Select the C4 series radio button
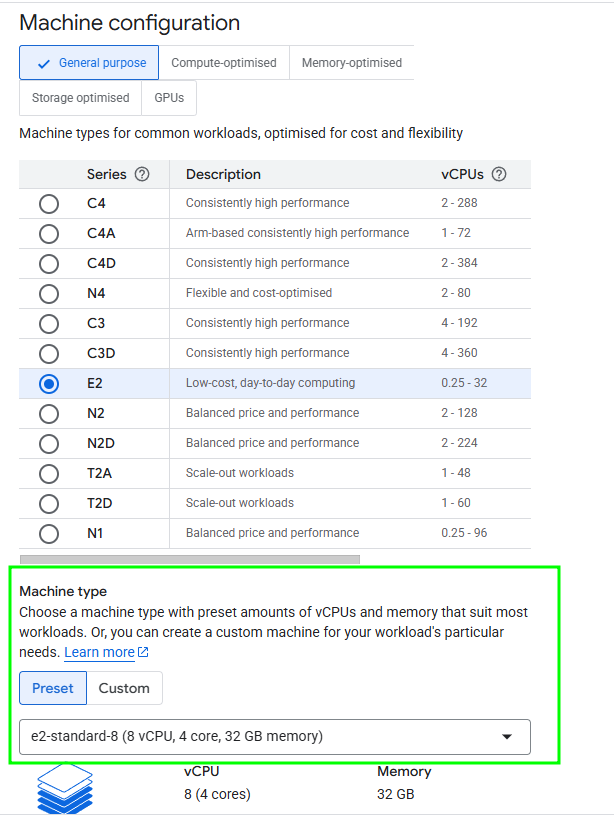The width and height of the screenshot is (614, 821). point(48,204)
